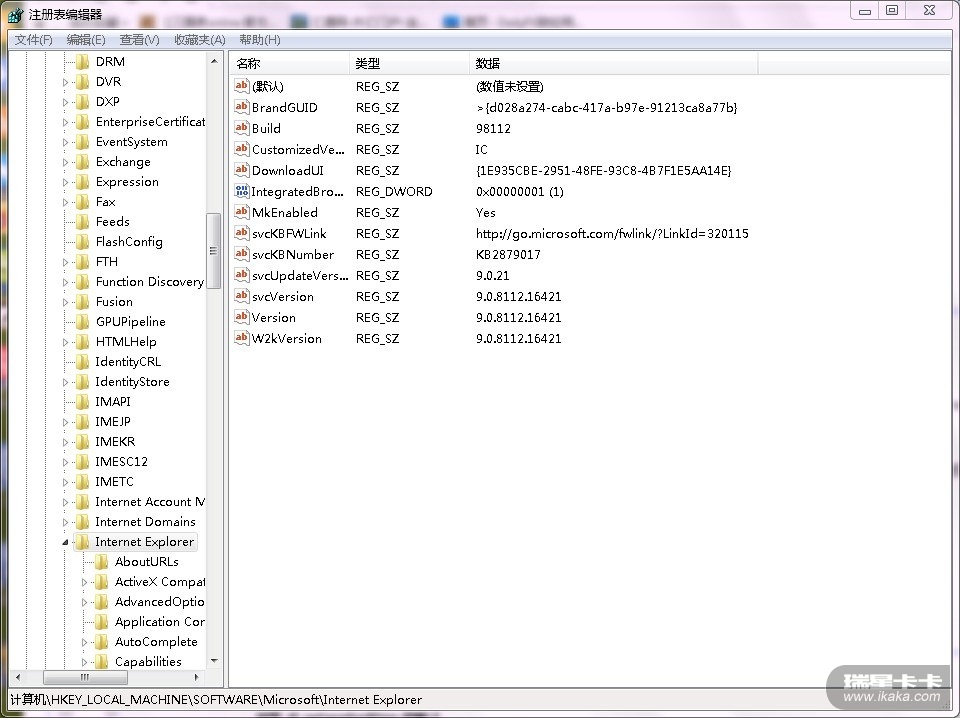Sort by the 类型 column header
The height and width of the screenshot is (718, 960).
409,63
